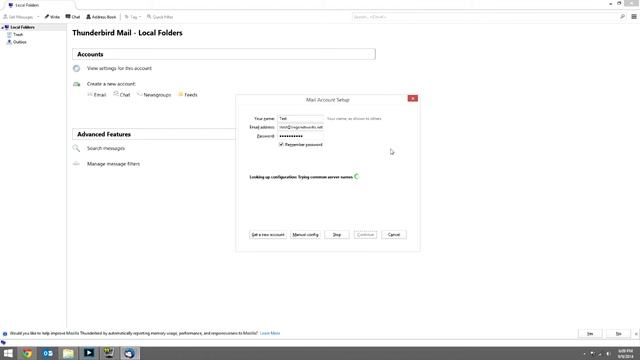Open the media player taskbar icon
The width and height of the screenshot is (640, 360).
89,353
